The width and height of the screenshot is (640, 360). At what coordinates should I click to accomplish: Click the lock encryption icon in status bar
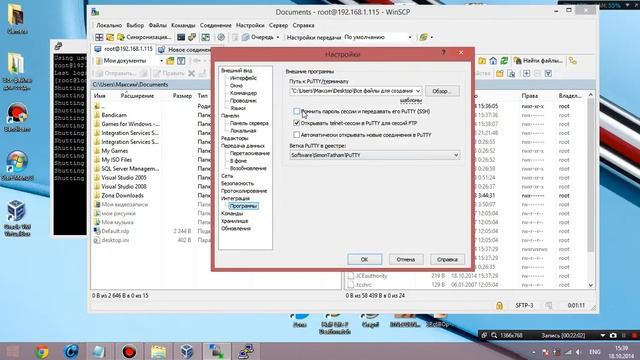[499, 305]
